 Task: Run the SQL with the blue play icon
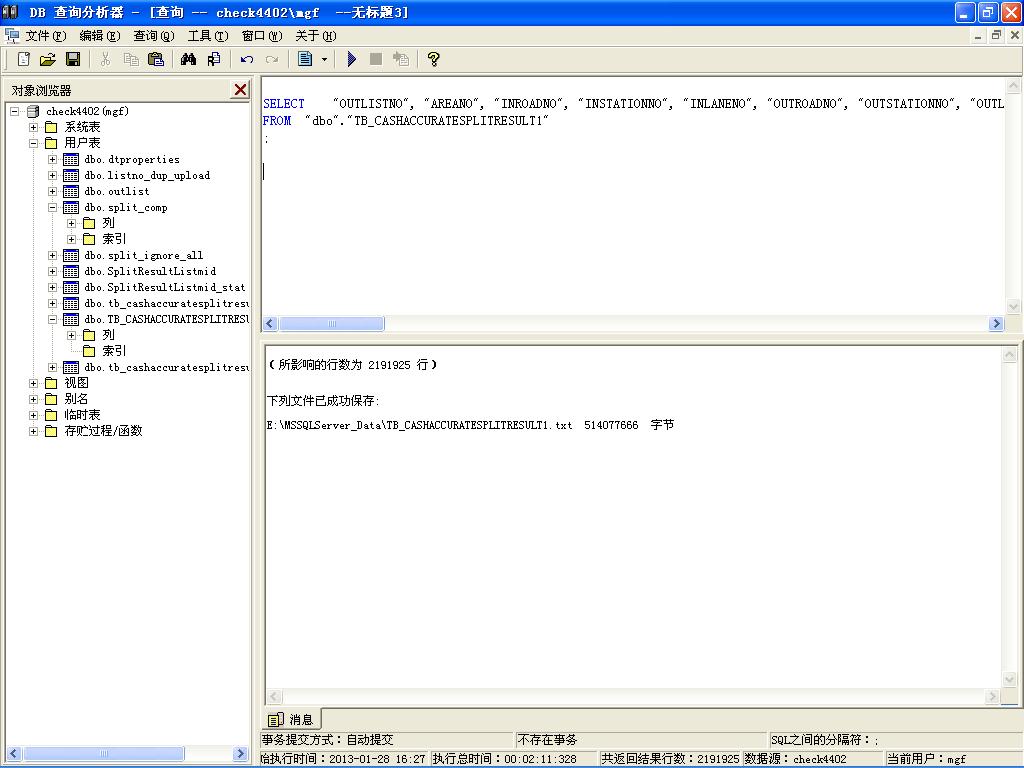(x=352, y=59)
